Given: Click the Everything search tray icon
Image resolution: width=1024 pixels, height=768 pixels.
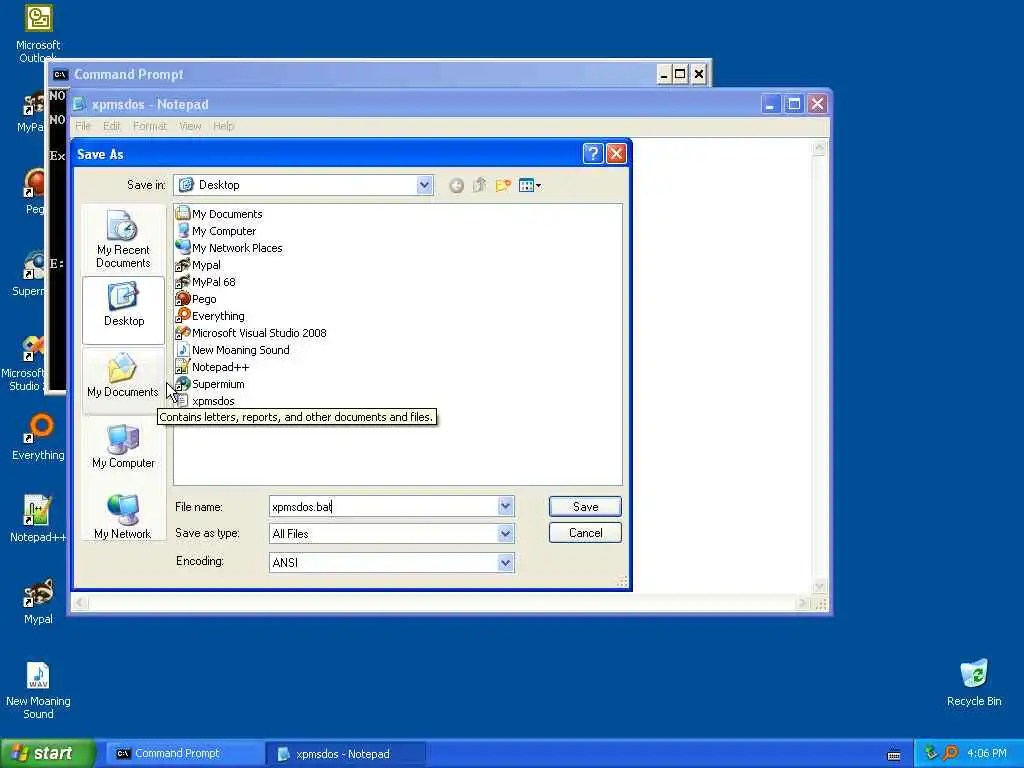Looking at the screenshot, I should (x=951, y=754).
